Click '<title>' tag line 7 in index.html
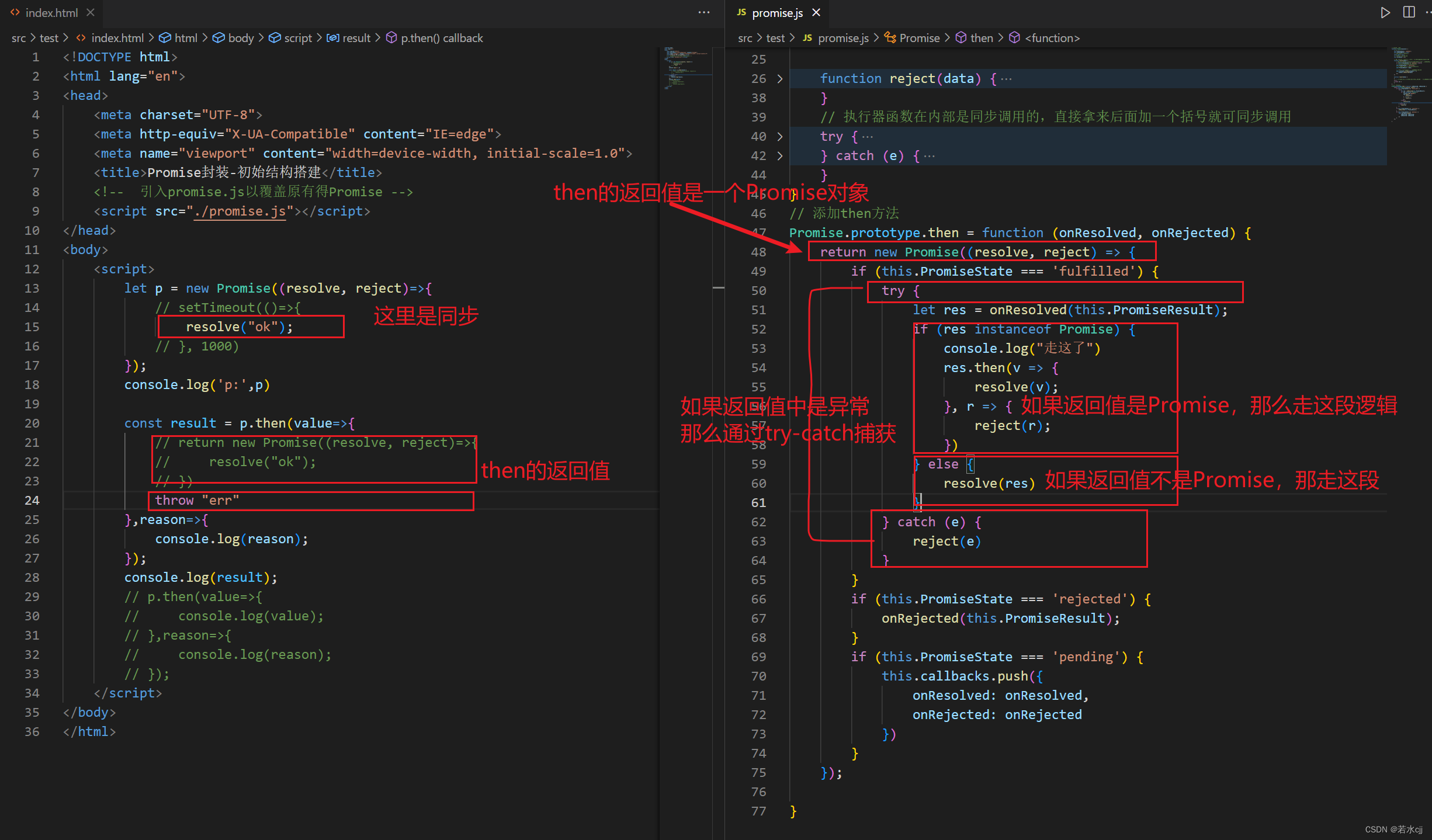 click(238, 172)
